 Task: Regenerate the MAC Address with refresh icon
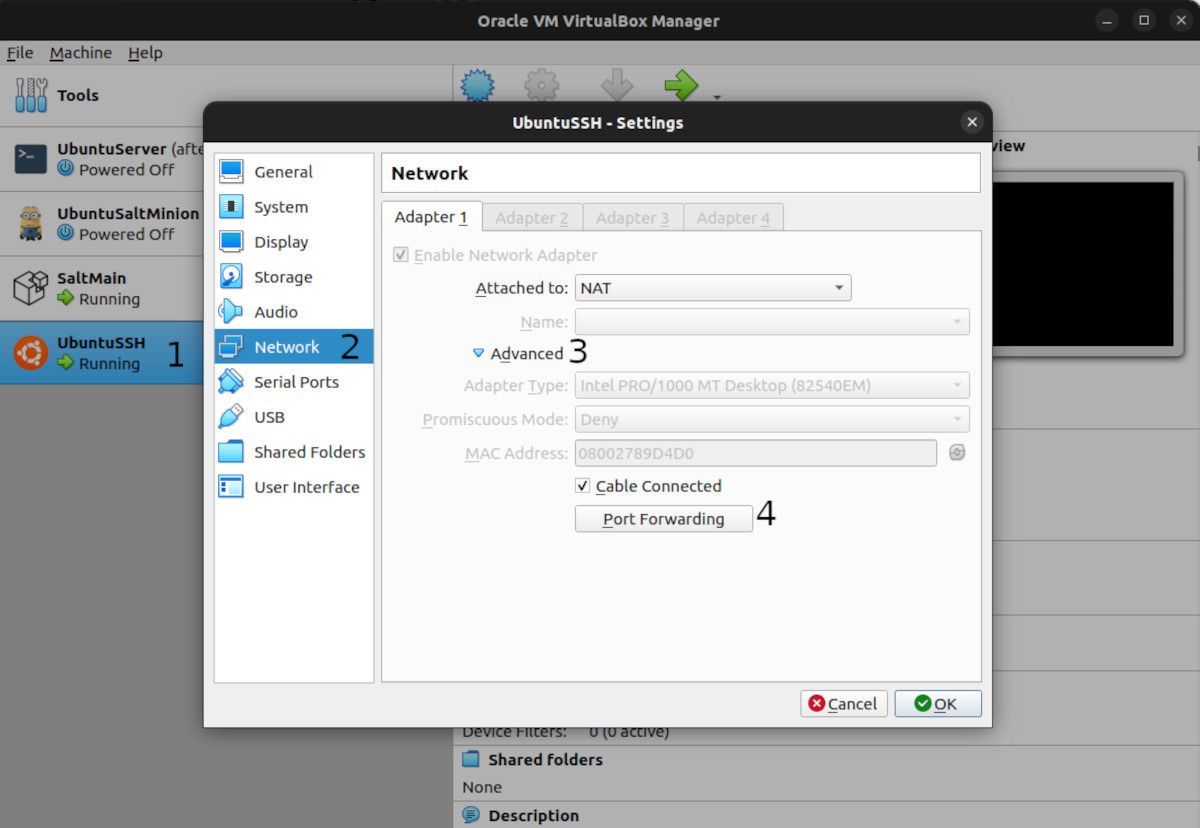pos(957,452)
